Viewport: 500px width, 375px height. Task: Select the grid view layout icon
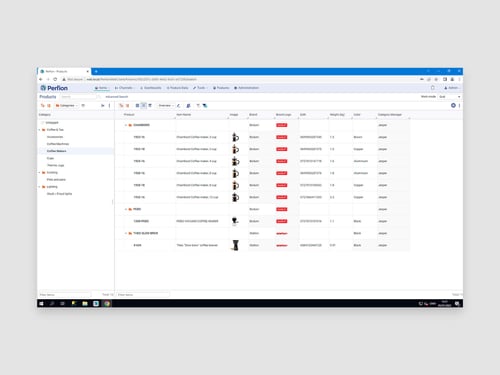coord(137,106)
